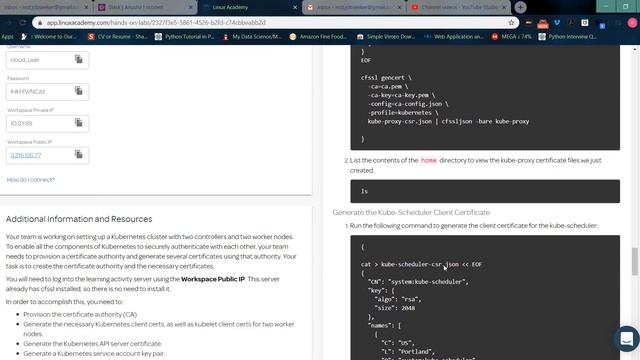This screenshot has height=360, width=640.
Task: Click the Username field showing cloud_user
Action: [47, 60]
